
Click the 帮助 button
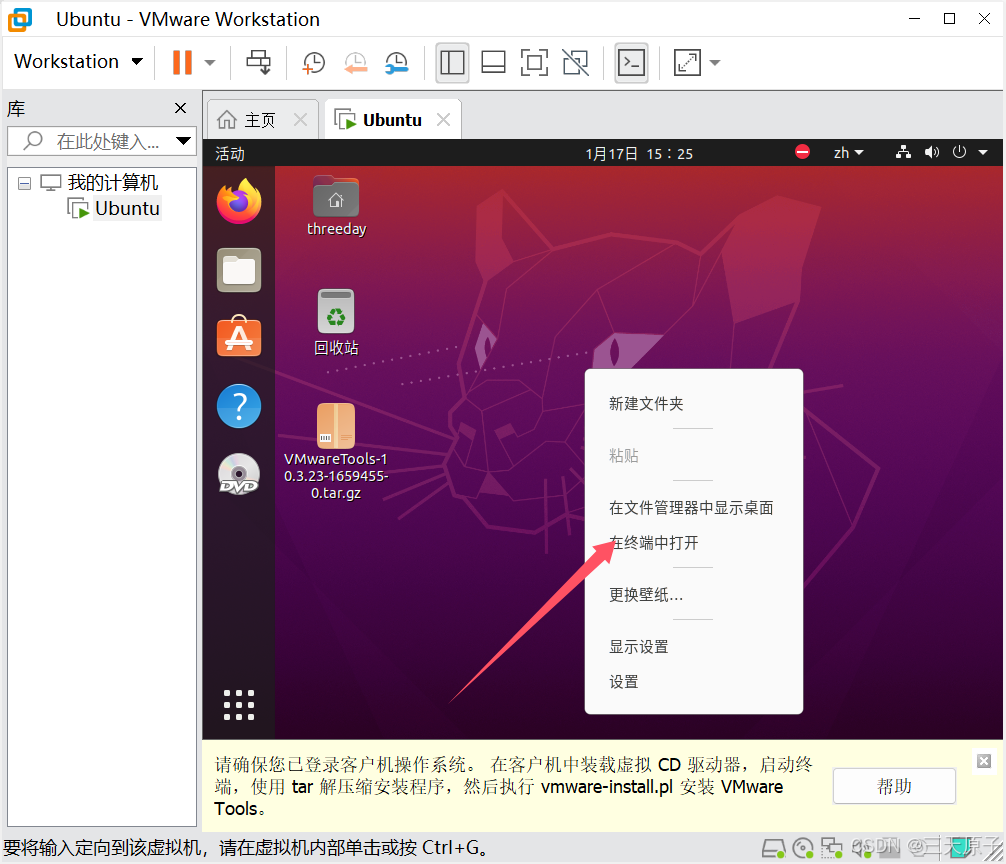pyautogui.click(x=893, y=786)
